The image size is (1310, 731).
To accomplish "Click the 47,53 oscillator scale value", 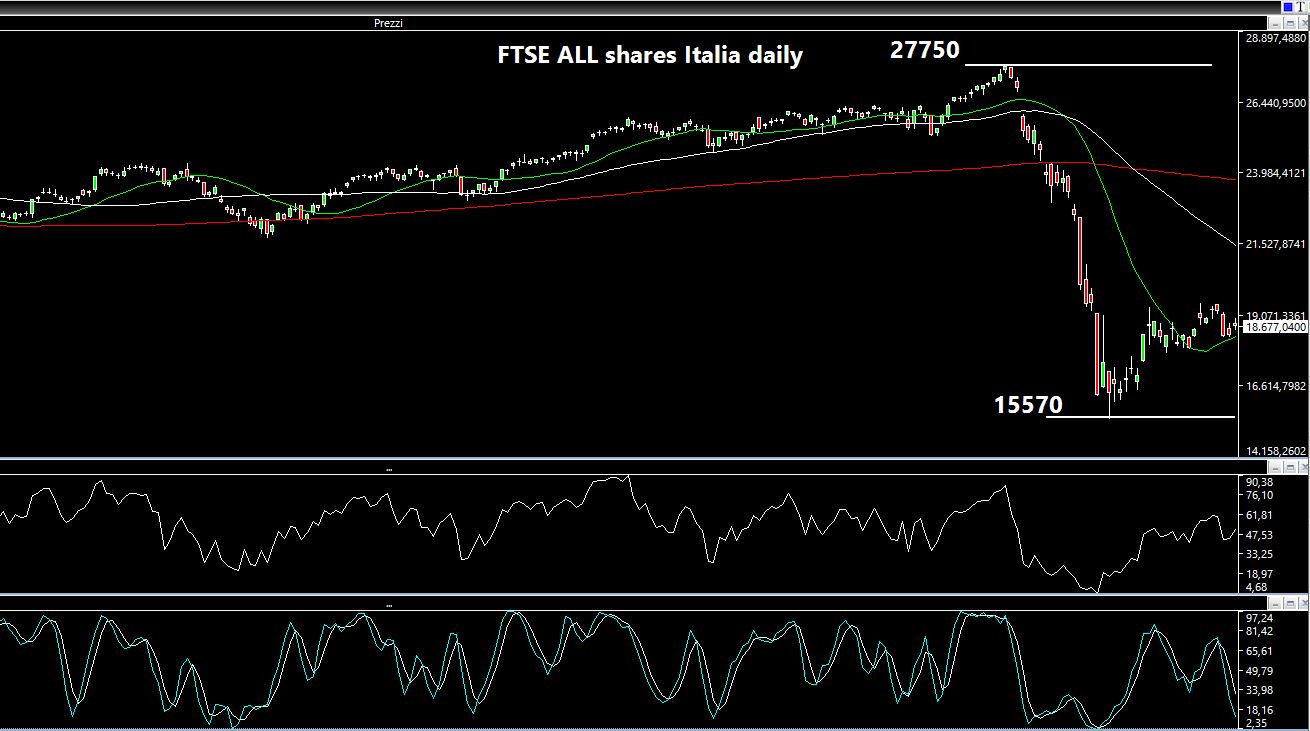I will coord(1259,535).
